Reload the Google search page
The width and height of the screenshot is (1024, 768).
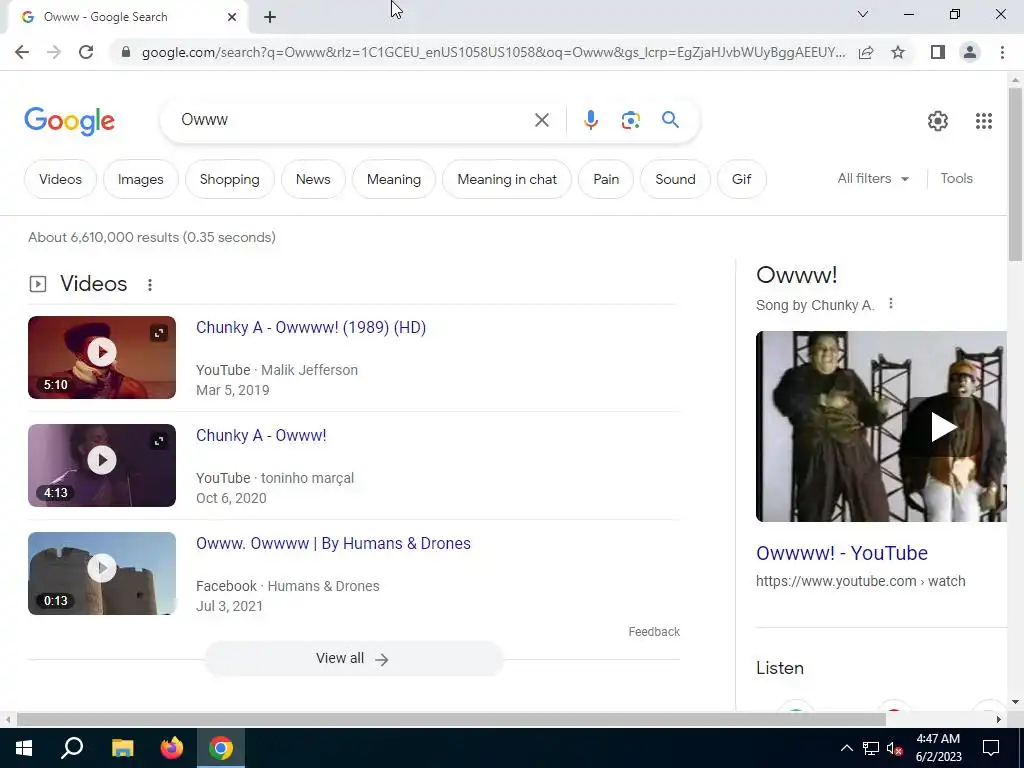coord(86,52)
